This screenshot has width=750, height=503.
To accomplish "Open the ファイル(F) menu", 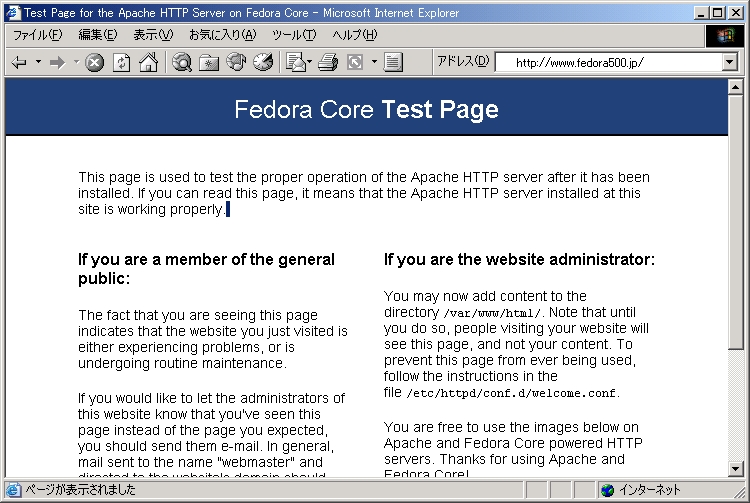I will [x=37, y=35].
